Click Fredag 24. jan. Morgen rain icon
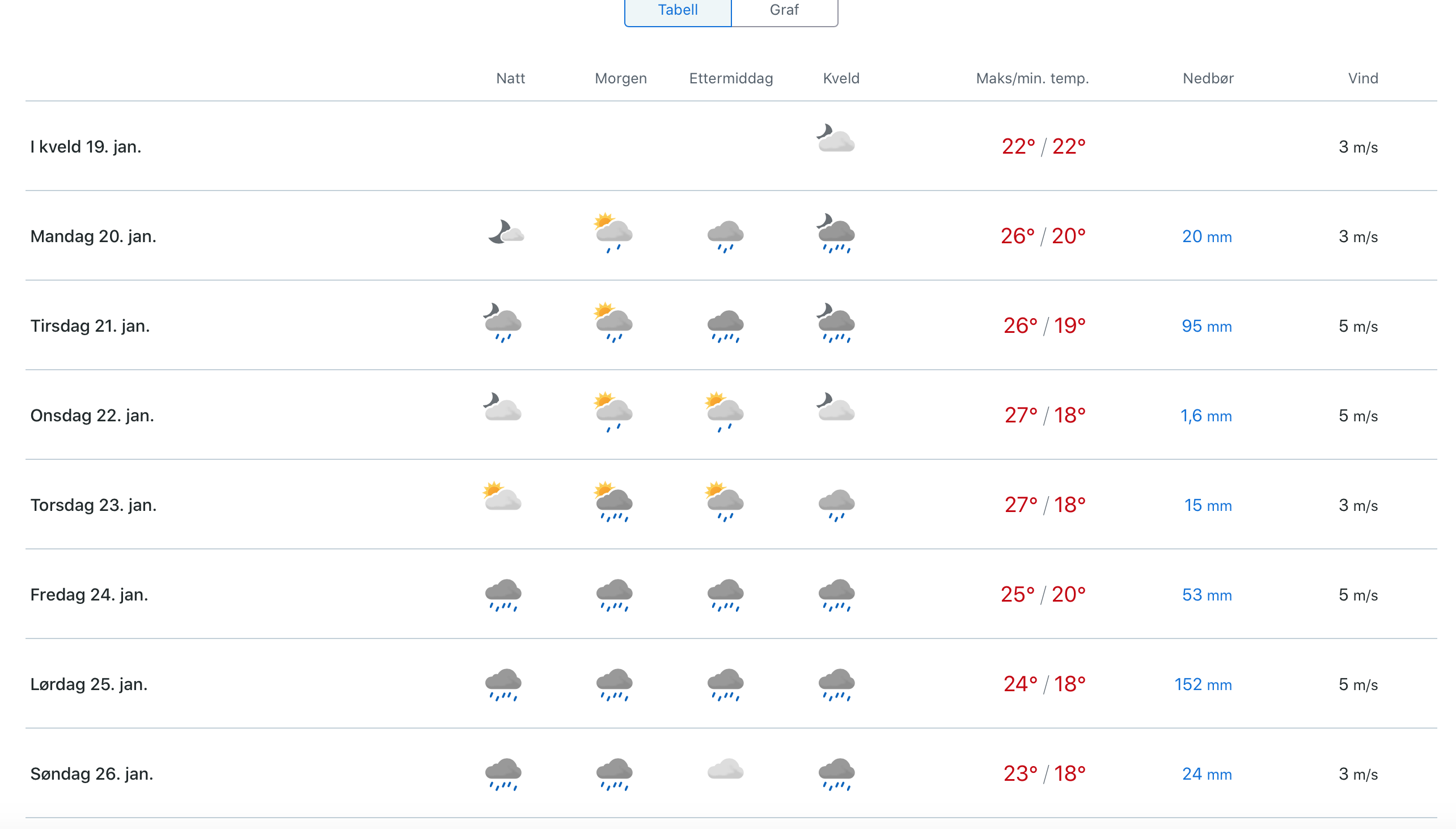Viewport: 1456px width, 829px height. [x=613, y=595]
